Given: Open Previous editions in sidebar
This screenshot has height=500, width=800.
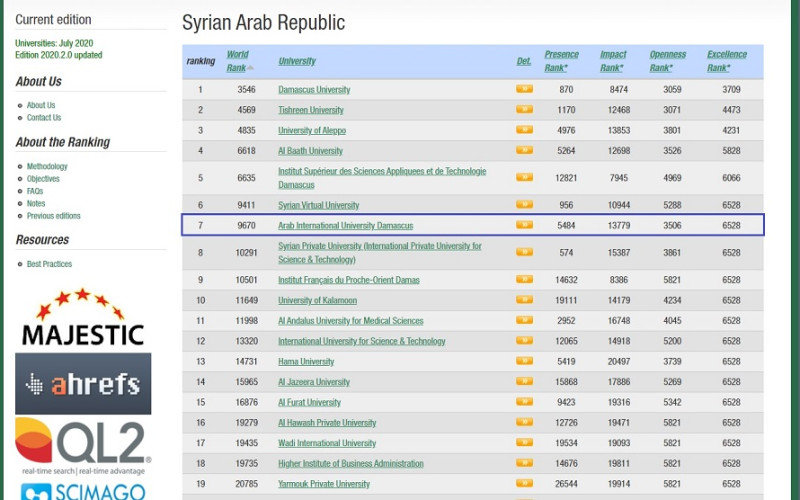Looking at the screenshot, I should click(53, 216).
